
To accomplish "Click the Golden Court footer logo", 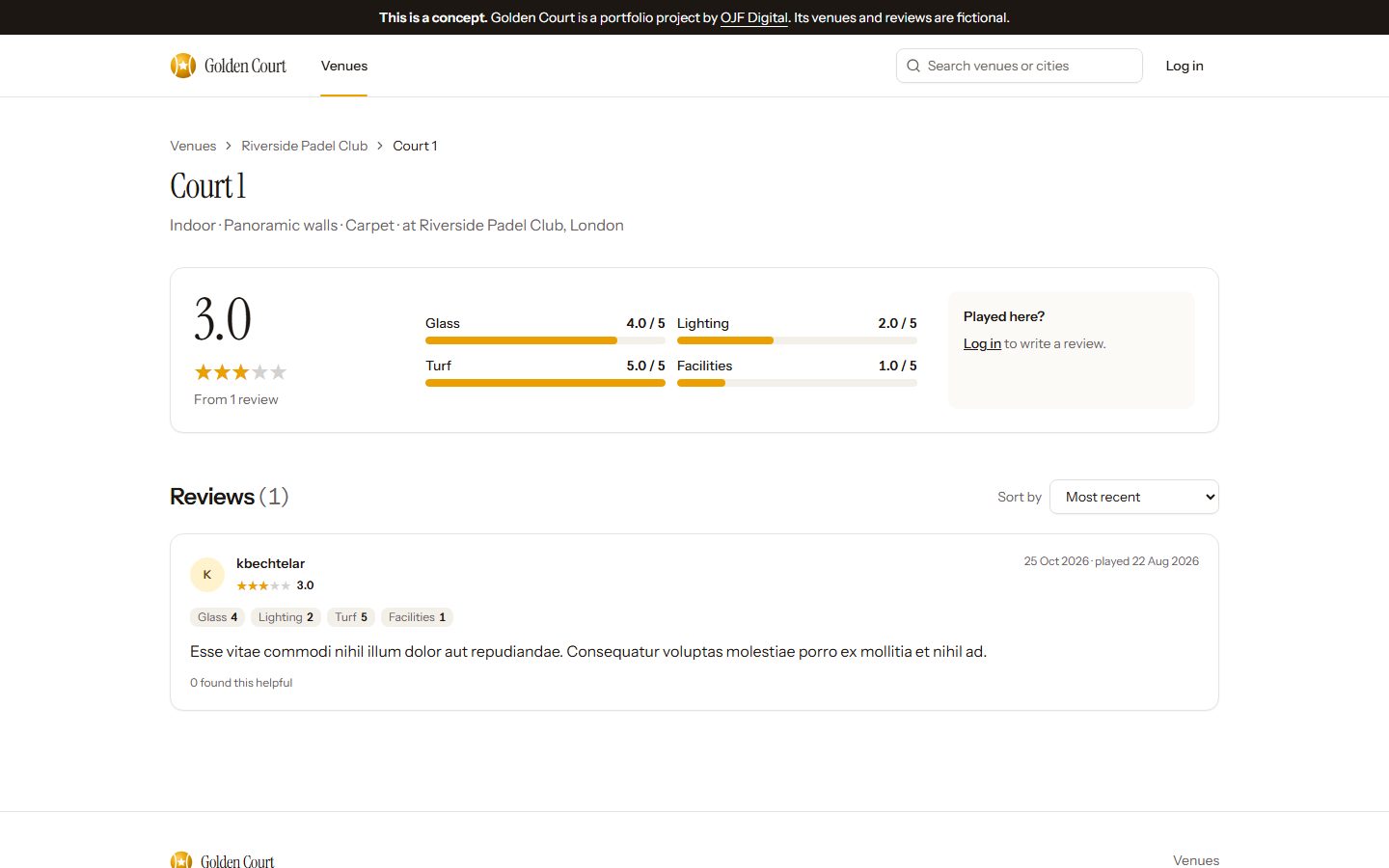I will [222, 860].
